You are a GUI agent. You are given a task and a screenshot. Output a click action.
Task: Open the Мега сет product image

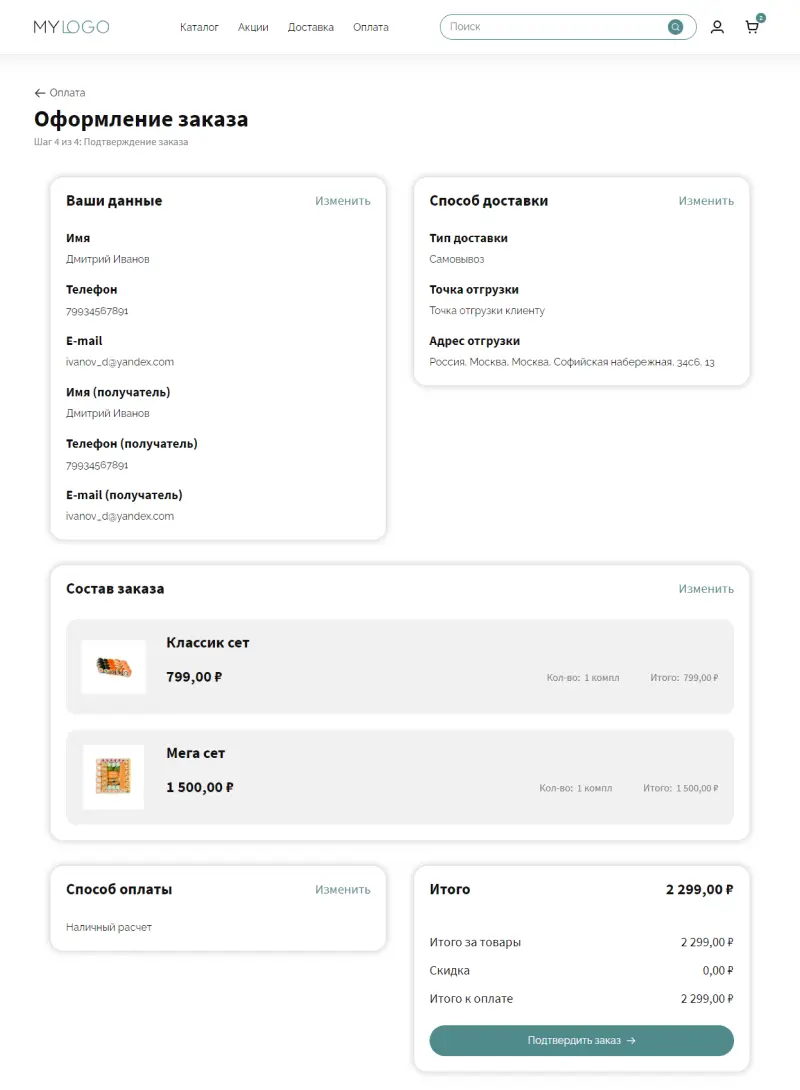[x=113, y=777]
